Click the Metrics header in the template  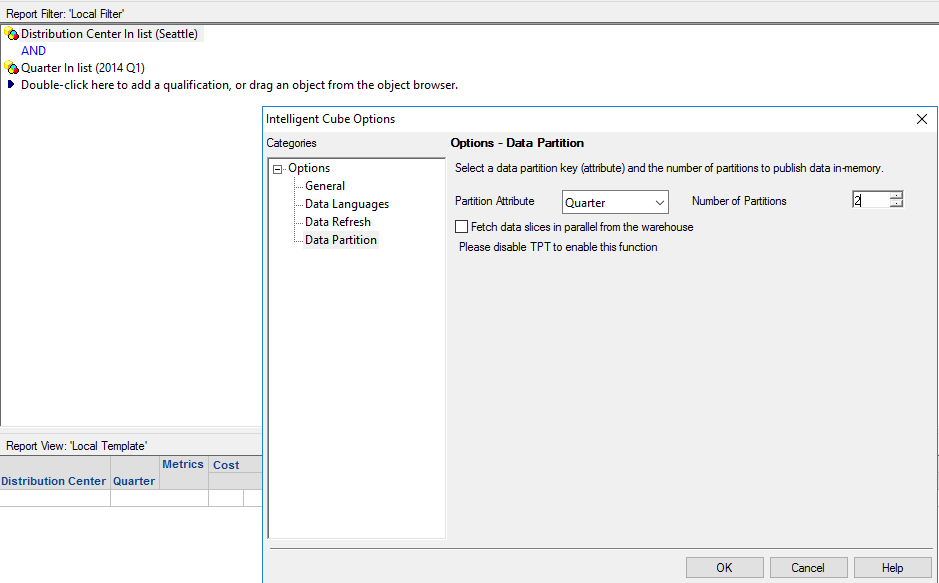182,464
